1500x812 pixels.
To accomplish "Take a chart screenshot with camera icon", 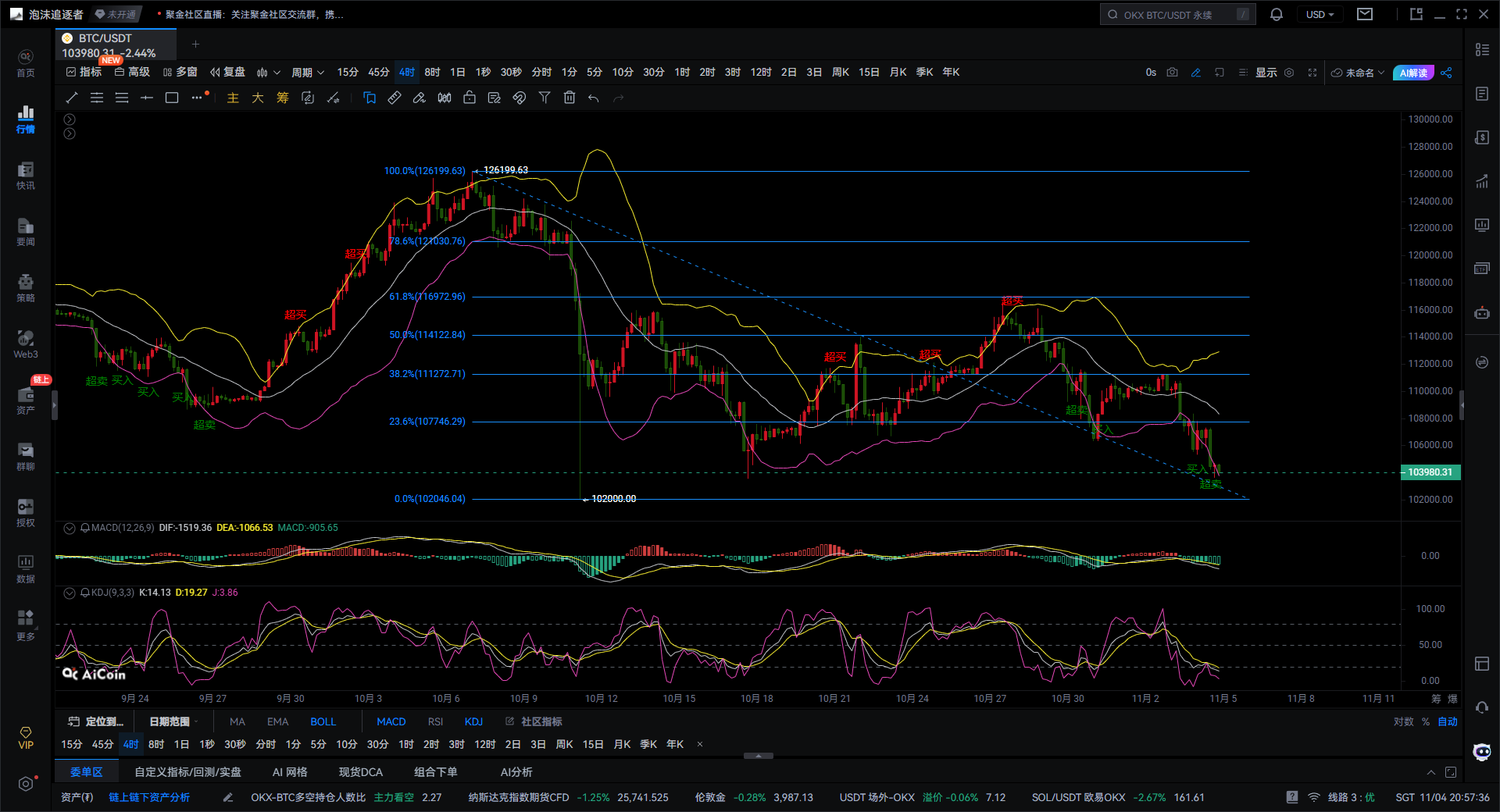I will (x=1172, y=73).
